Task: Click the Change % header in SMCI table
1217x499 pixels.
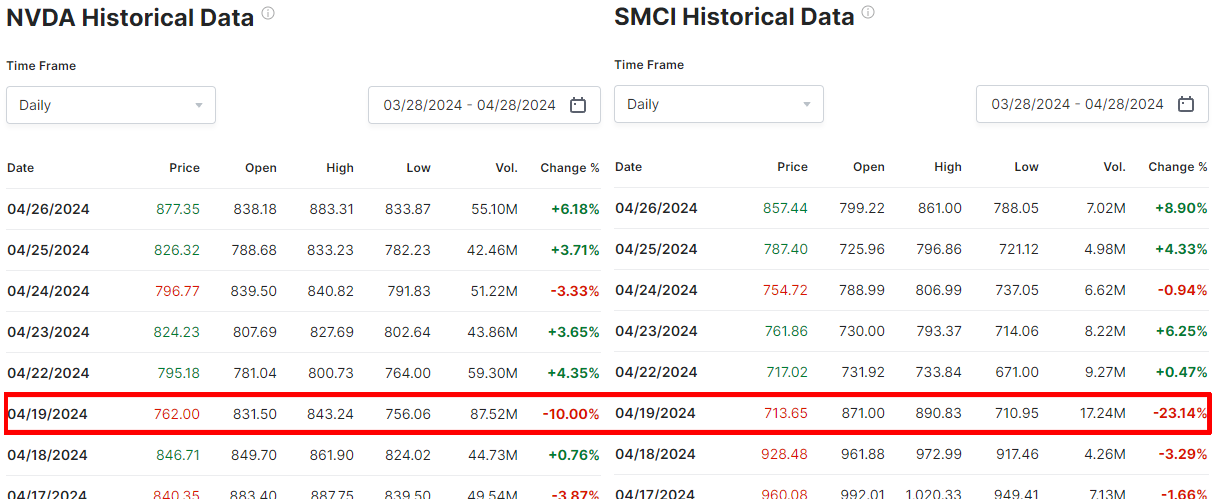Action: [1178, 167]
